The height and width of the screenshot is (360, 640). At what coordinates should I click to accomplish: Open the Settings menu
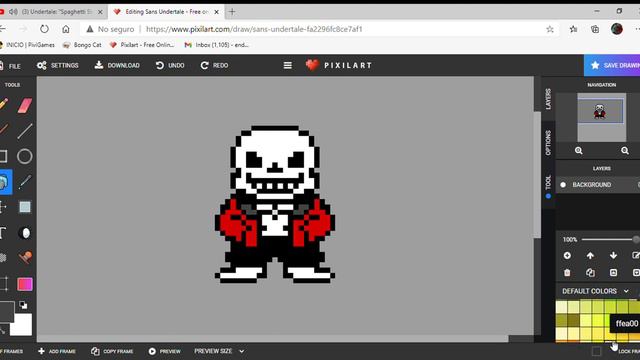[58, 65]
